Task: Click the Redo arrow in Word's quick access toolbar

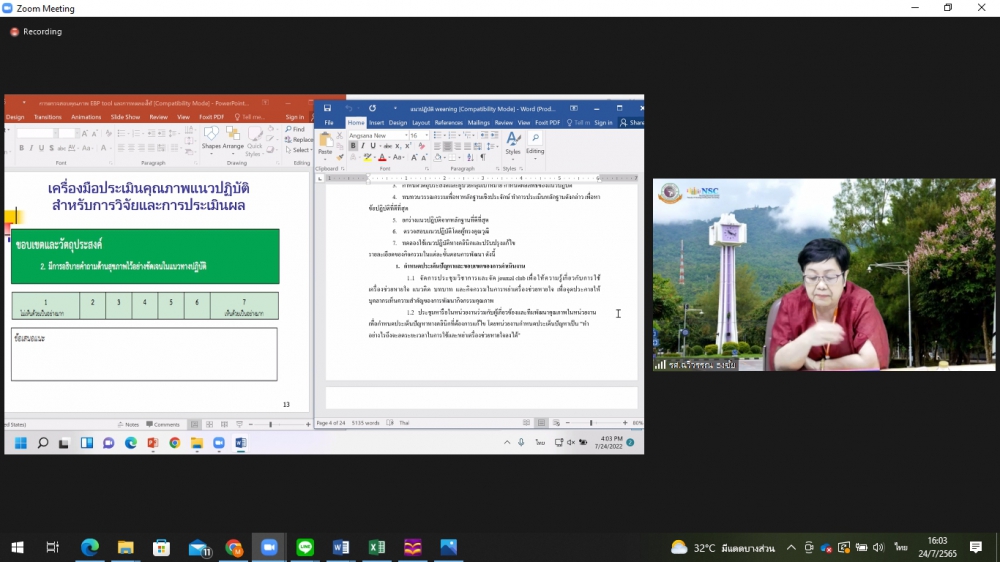Action: 372,108
